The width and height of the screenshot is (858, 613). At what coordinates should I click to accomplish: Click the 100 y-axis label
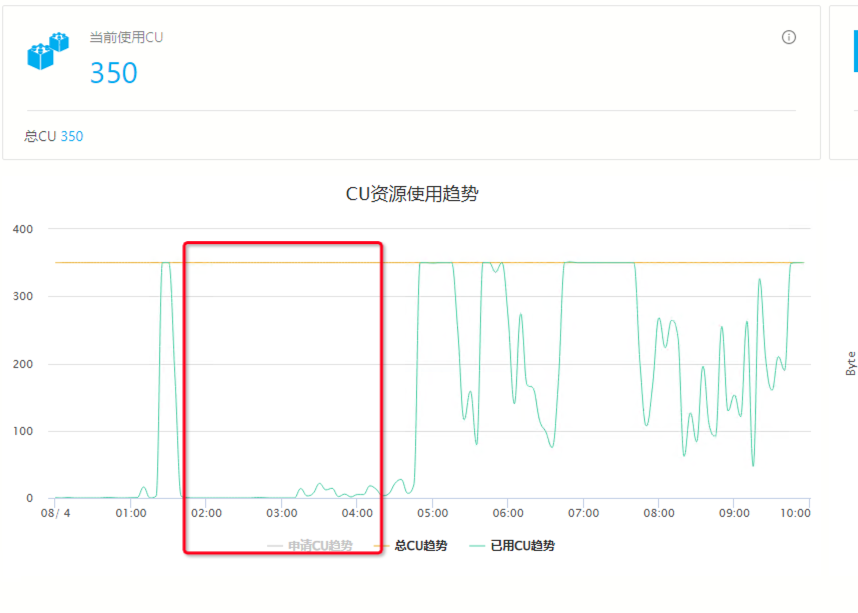[23, 431]
